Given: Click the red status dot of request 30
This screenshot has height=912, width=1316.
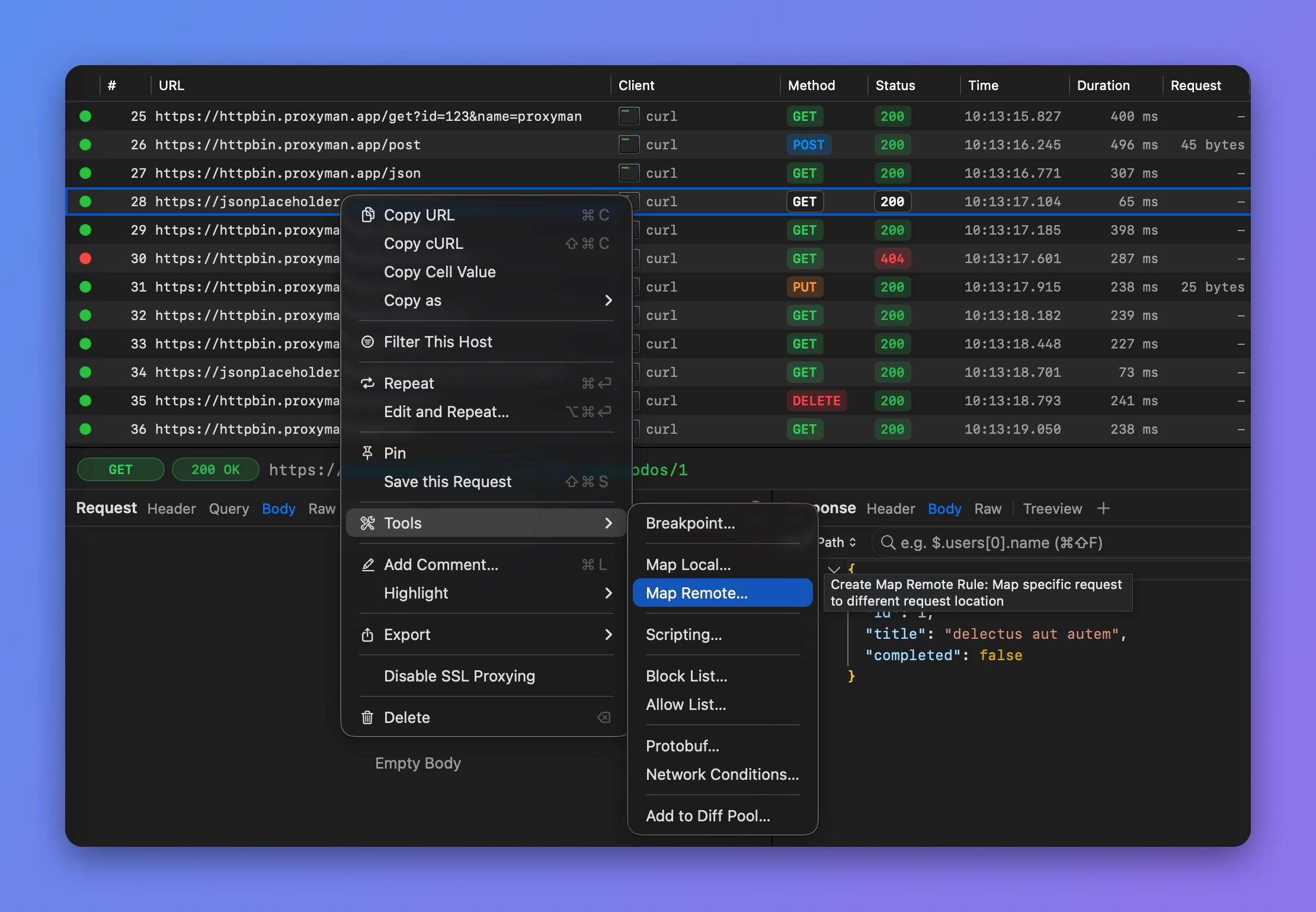Looking at the screenshot, I should [x=85, y=258].
